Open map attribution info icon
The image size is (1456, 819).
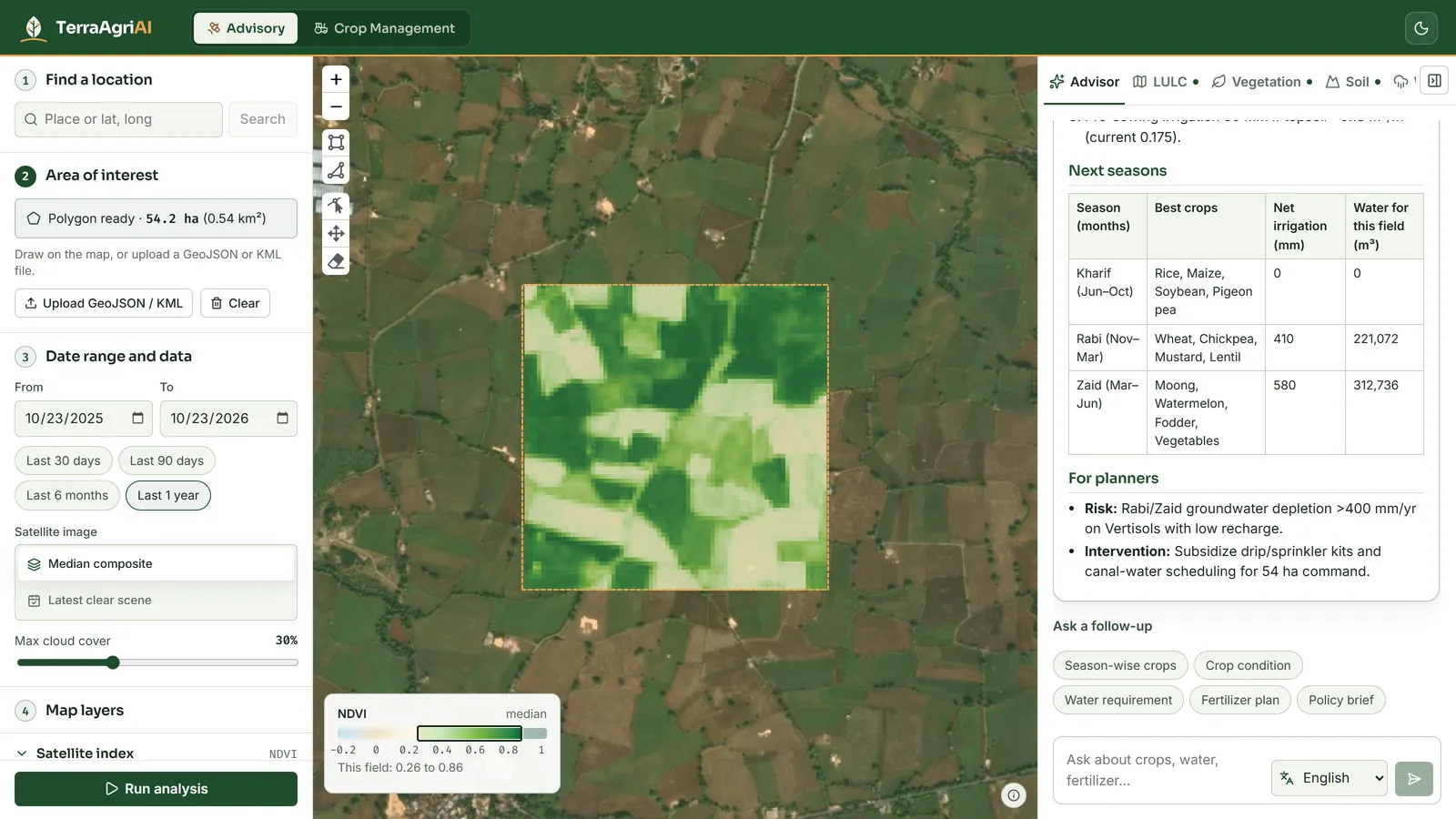pos(1014,795)
